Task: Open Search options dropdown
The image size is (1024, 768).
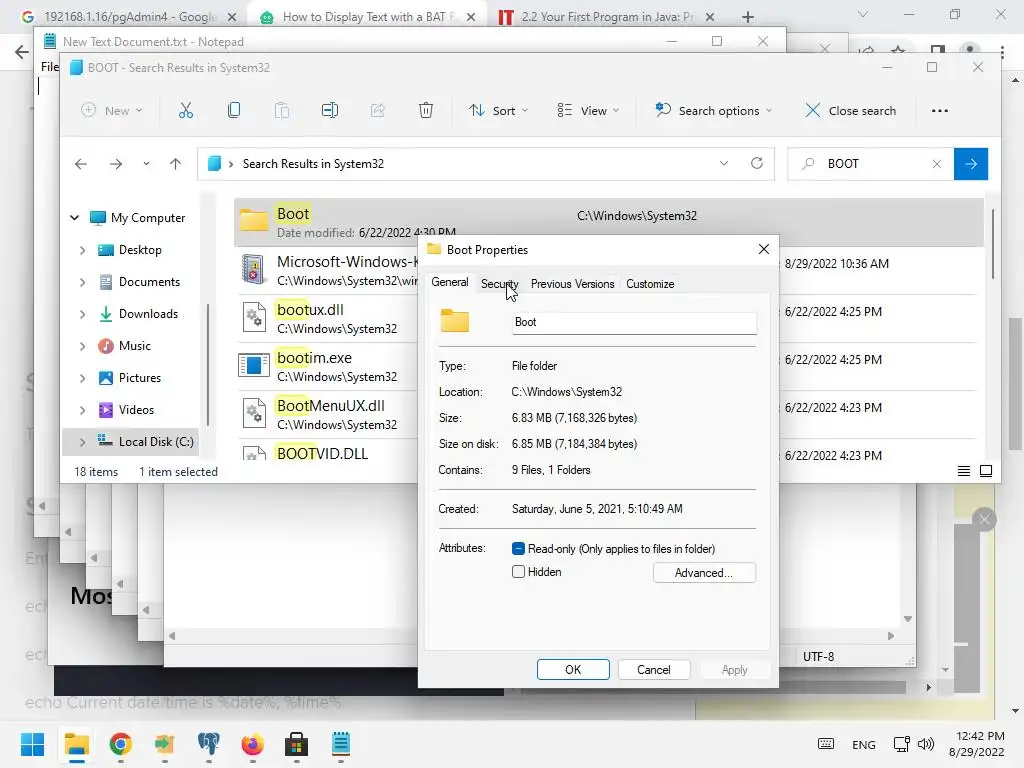Action: (713, 110)
